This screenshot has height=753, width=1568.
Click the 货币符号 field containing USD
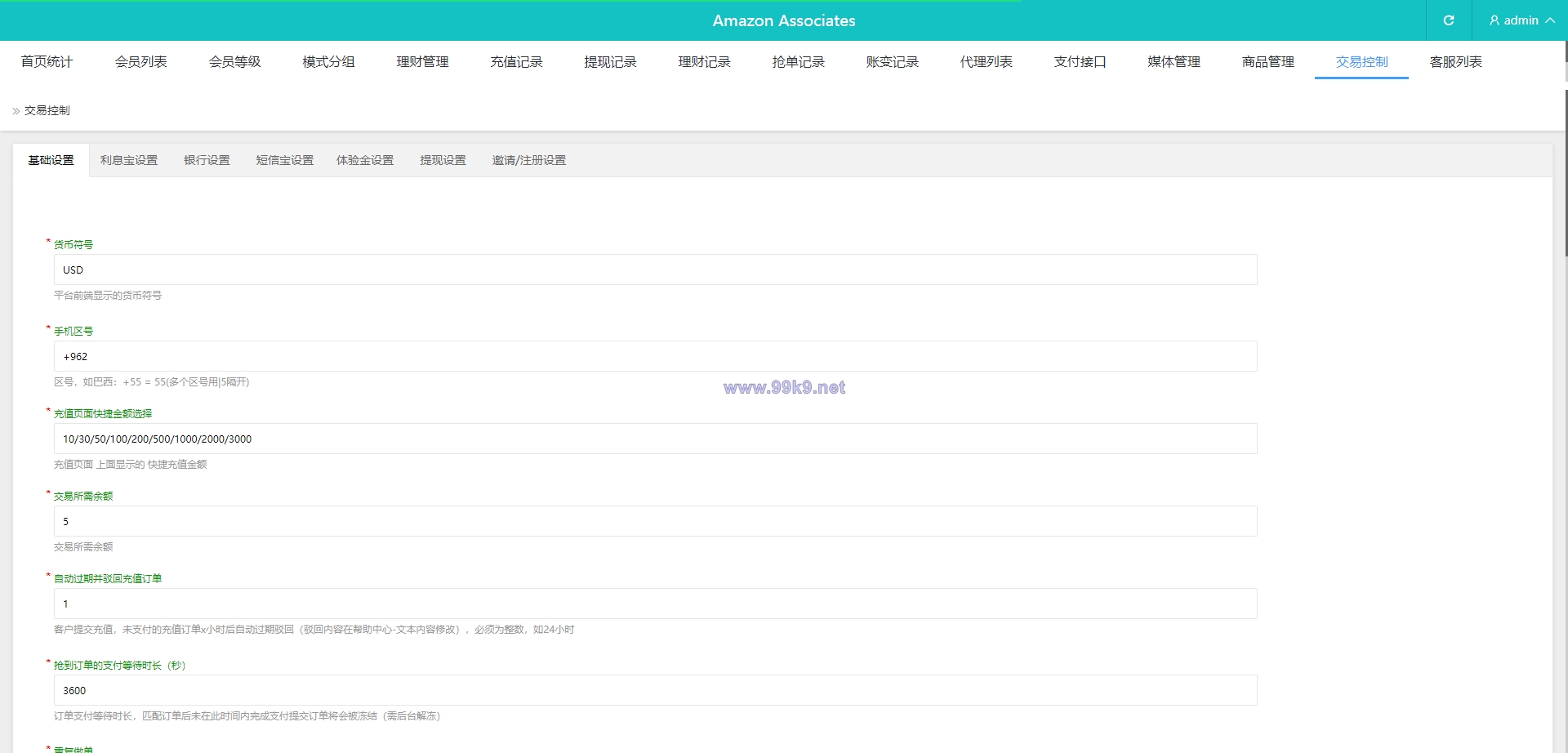655,270
